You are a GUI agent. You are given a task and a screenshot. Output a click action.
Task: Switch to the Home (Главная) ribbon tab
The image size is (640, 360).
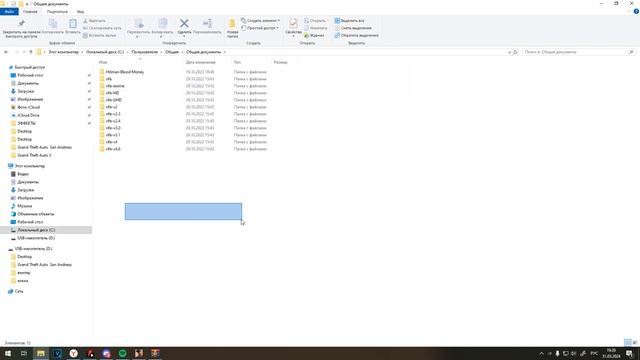tap(30, 12)
